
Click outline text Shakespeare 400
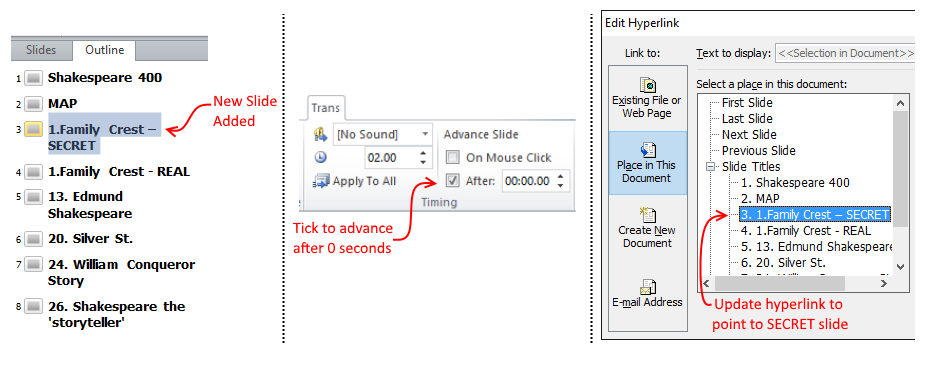coord(105,78)
